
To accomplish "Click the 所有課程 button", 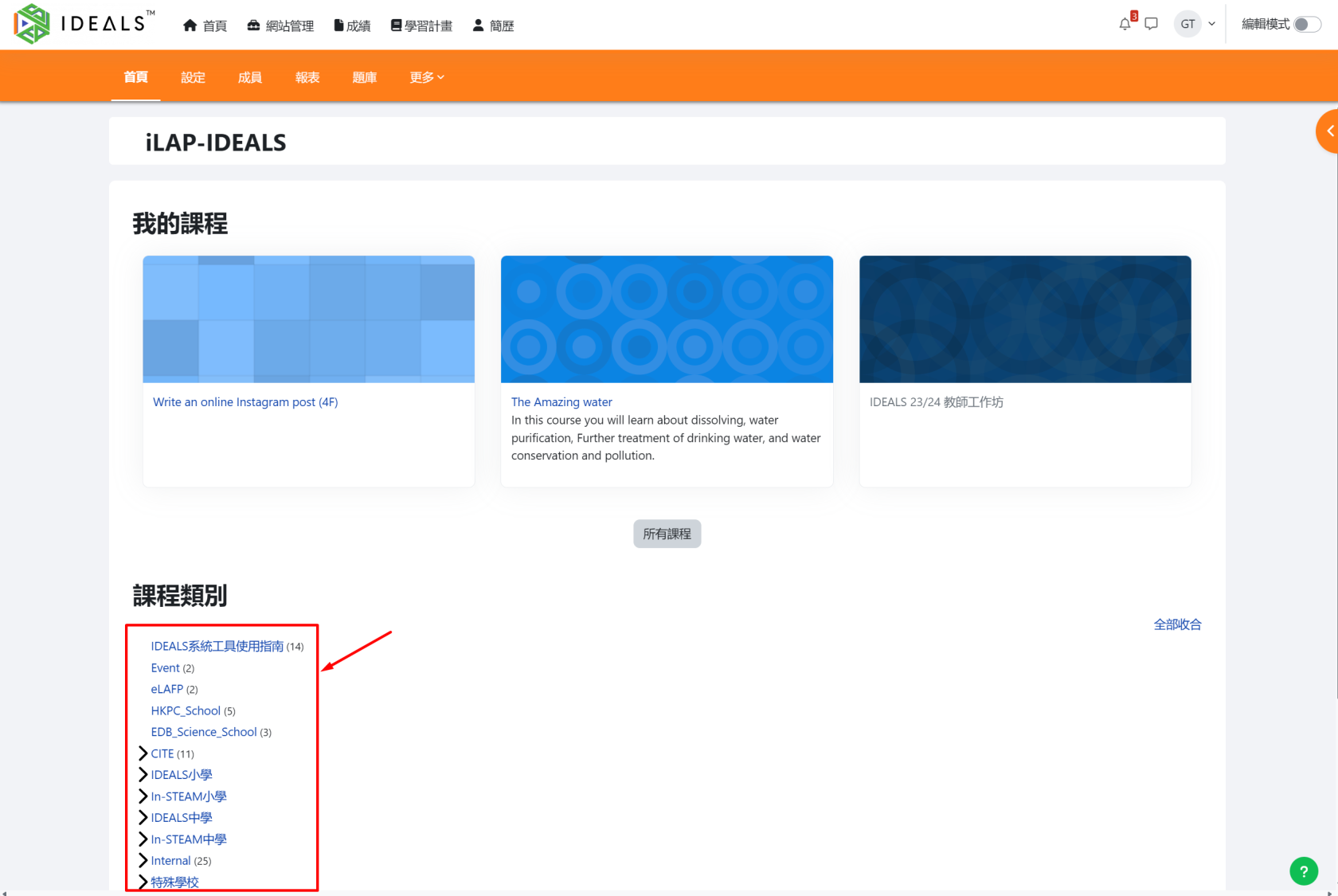I will click(667, 534).
